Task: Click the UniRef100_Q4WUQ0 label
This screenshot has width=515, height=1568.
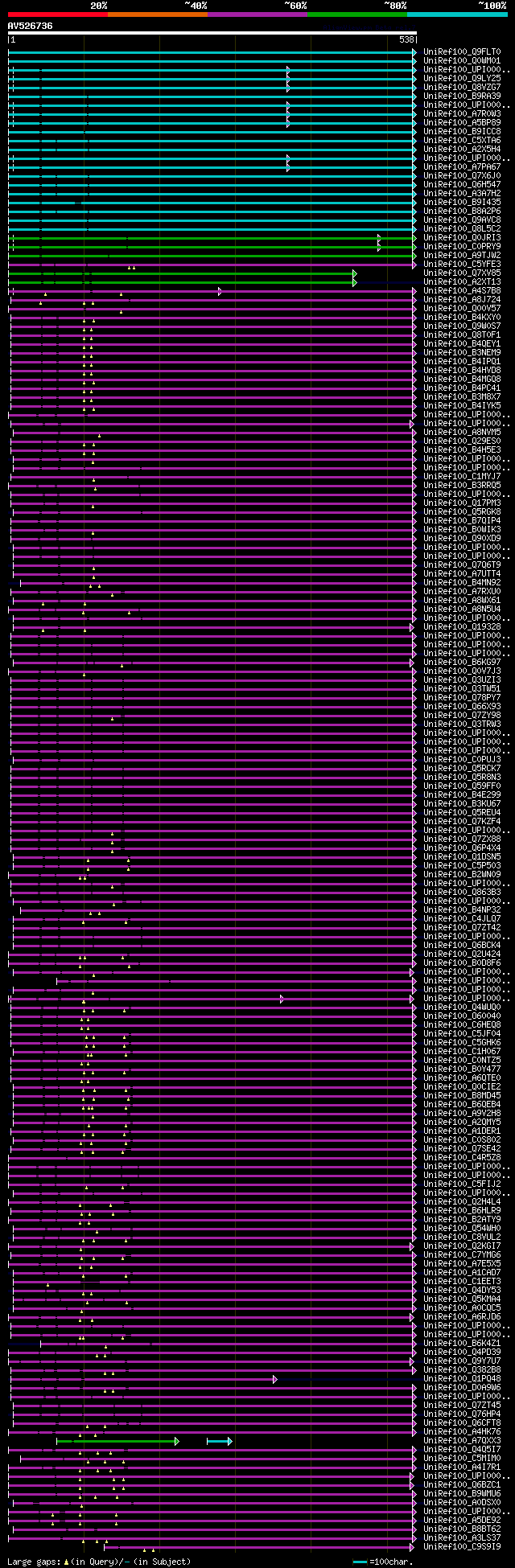Action: (462, 1007)
